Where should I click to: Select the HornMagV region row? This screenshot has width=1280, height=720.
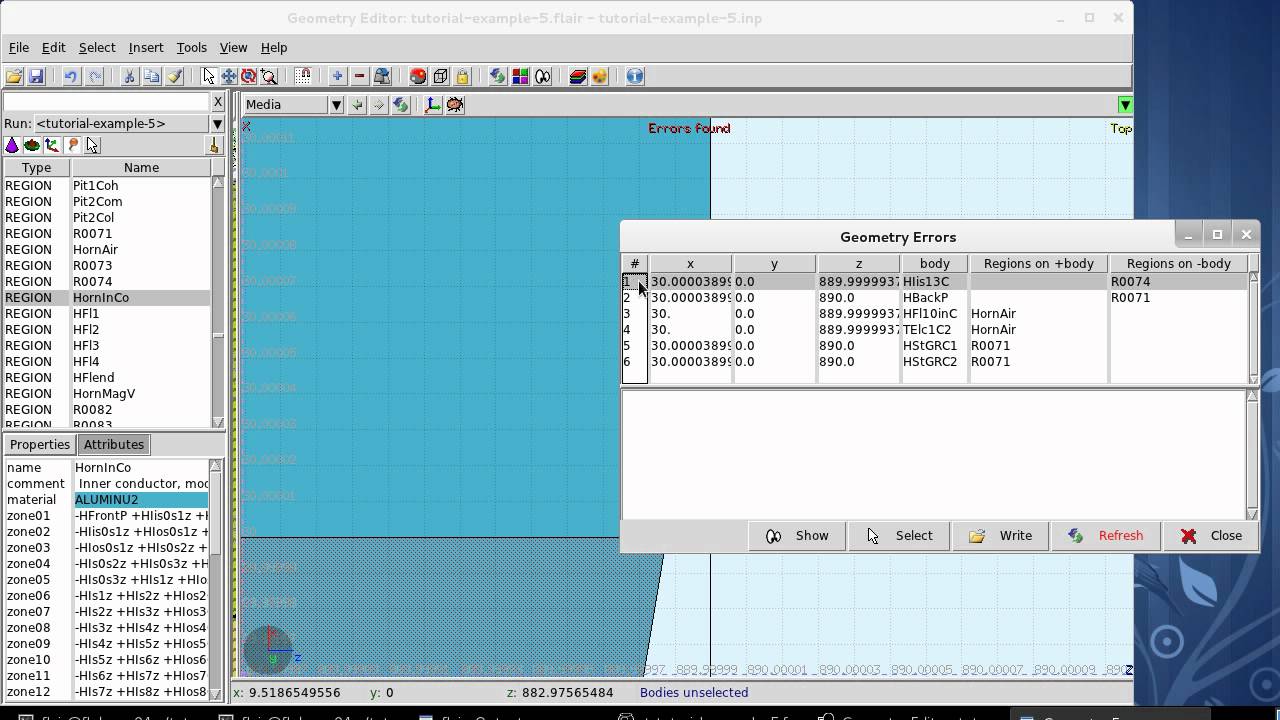tap(106, 393)
